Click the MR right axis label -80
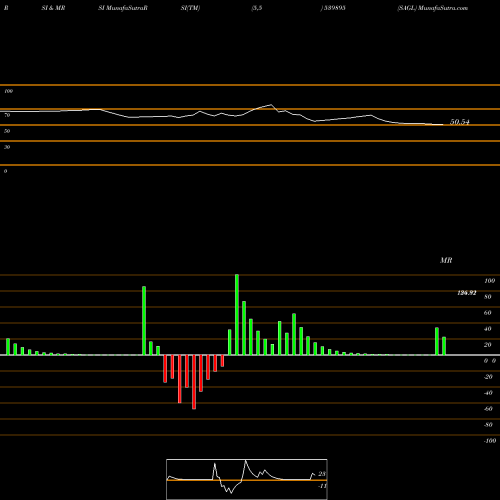Screen dimensions: 500x500 (x=488, y=425)
